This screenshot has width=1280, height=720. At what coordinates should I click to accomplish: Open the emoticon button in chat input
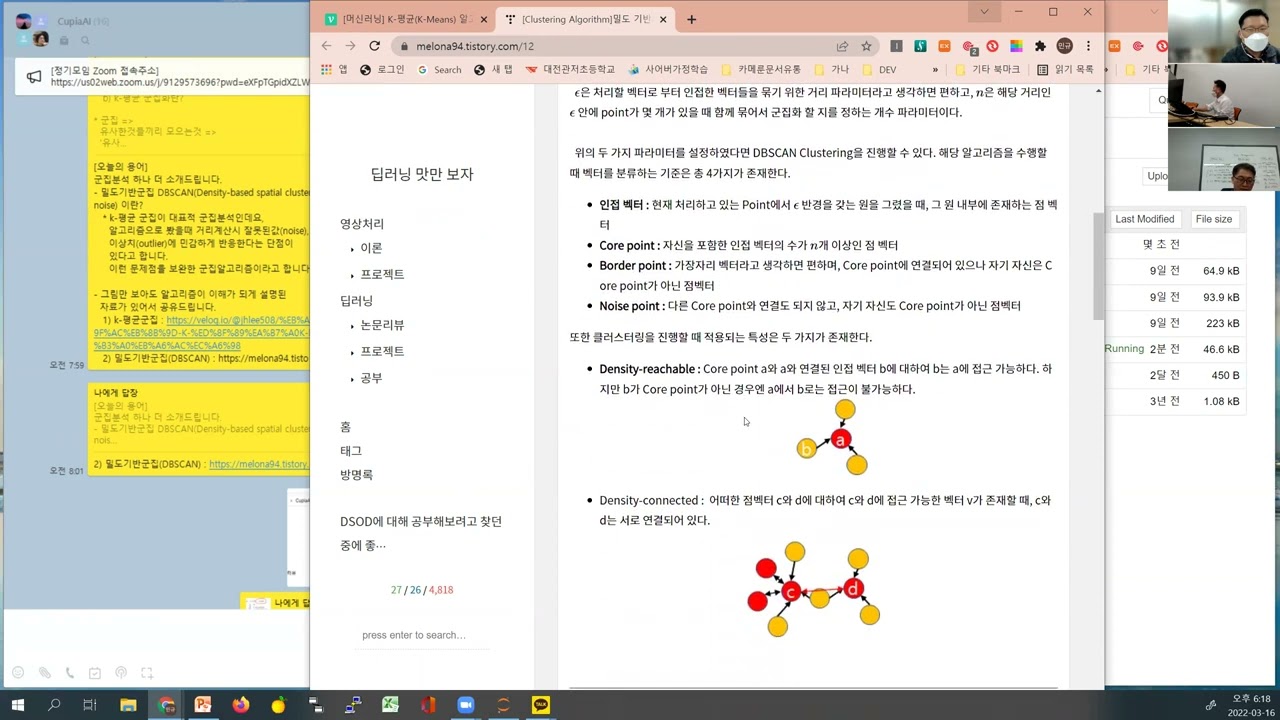point(18,673)
